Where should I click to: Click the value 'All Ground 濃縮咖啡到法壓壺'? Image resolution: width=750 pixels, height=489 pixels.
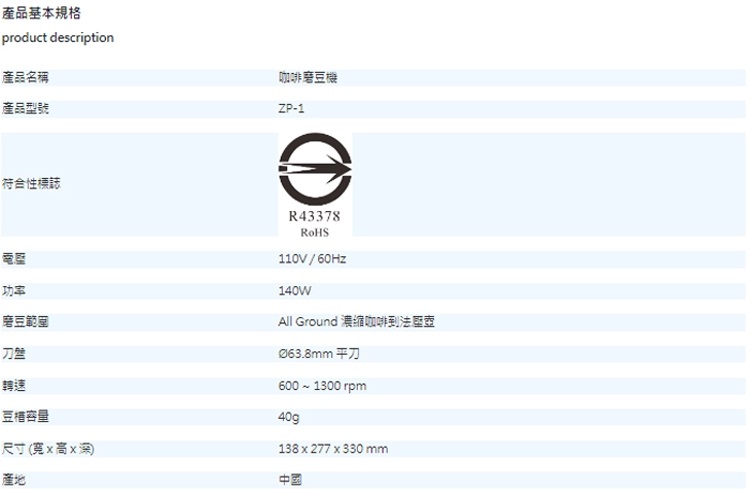[356, 322]
